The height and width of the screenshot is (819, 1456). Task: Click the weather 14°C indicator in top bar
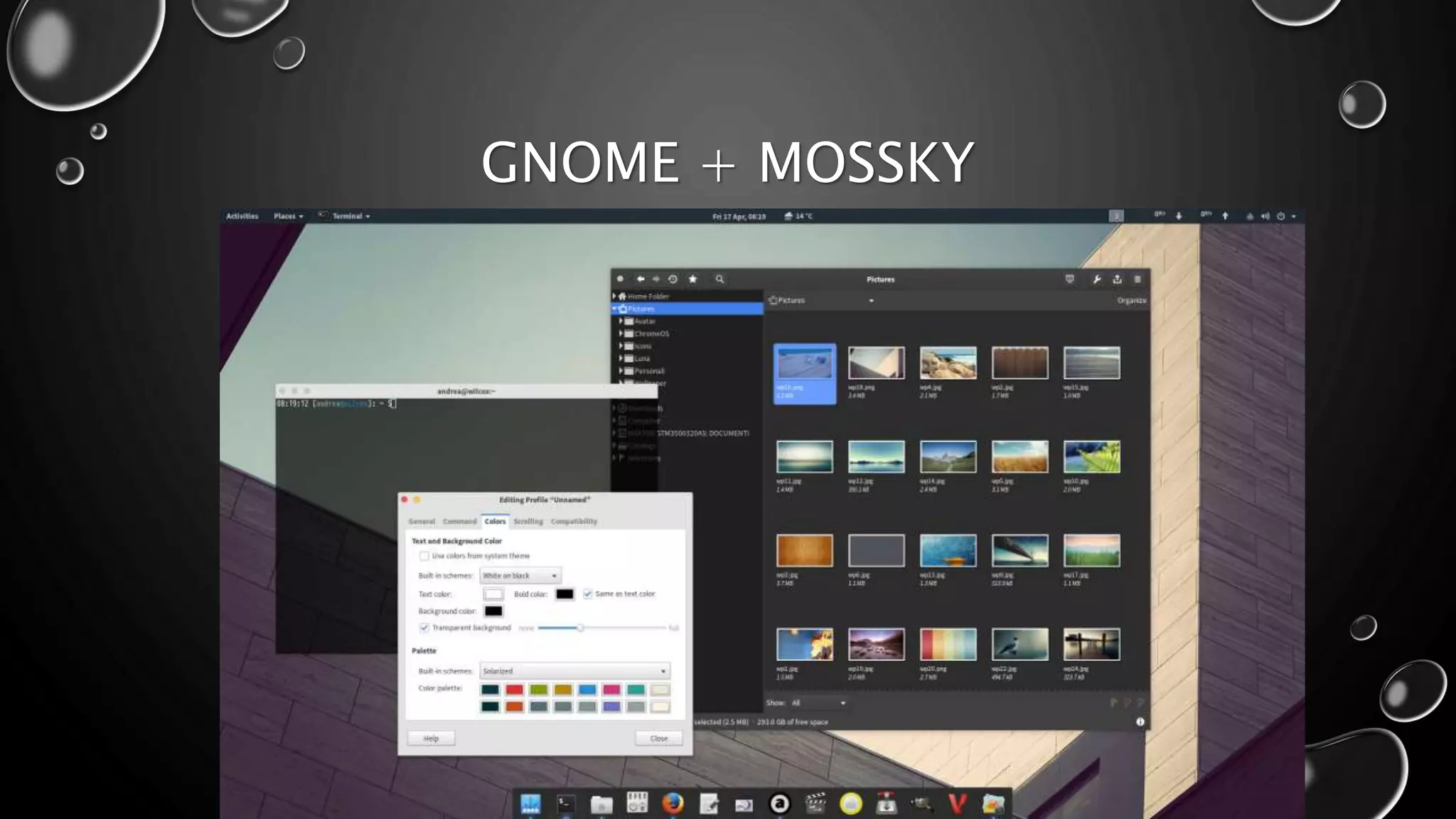click(x=798, y=216)
